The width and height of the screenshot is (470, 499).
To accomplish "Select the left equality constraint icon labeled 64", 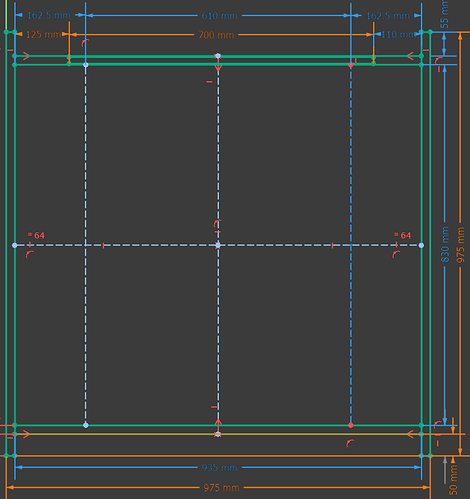I will tap(36, 235).
